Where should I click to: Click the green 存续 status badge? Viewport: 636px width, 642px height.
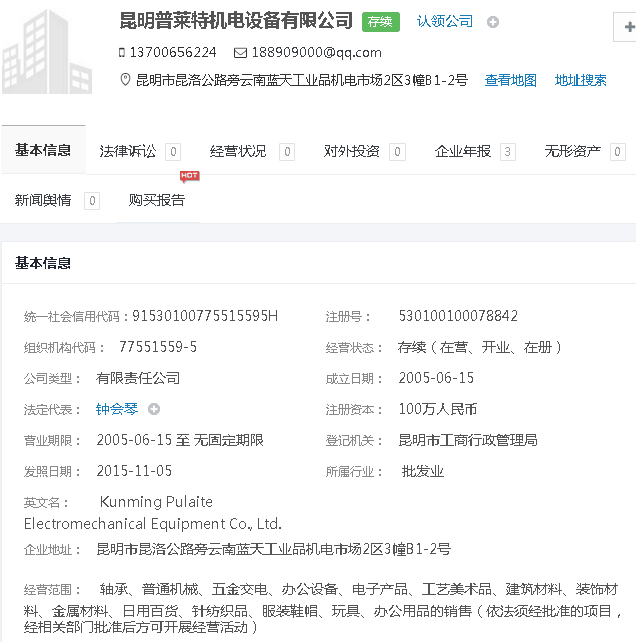380,22
